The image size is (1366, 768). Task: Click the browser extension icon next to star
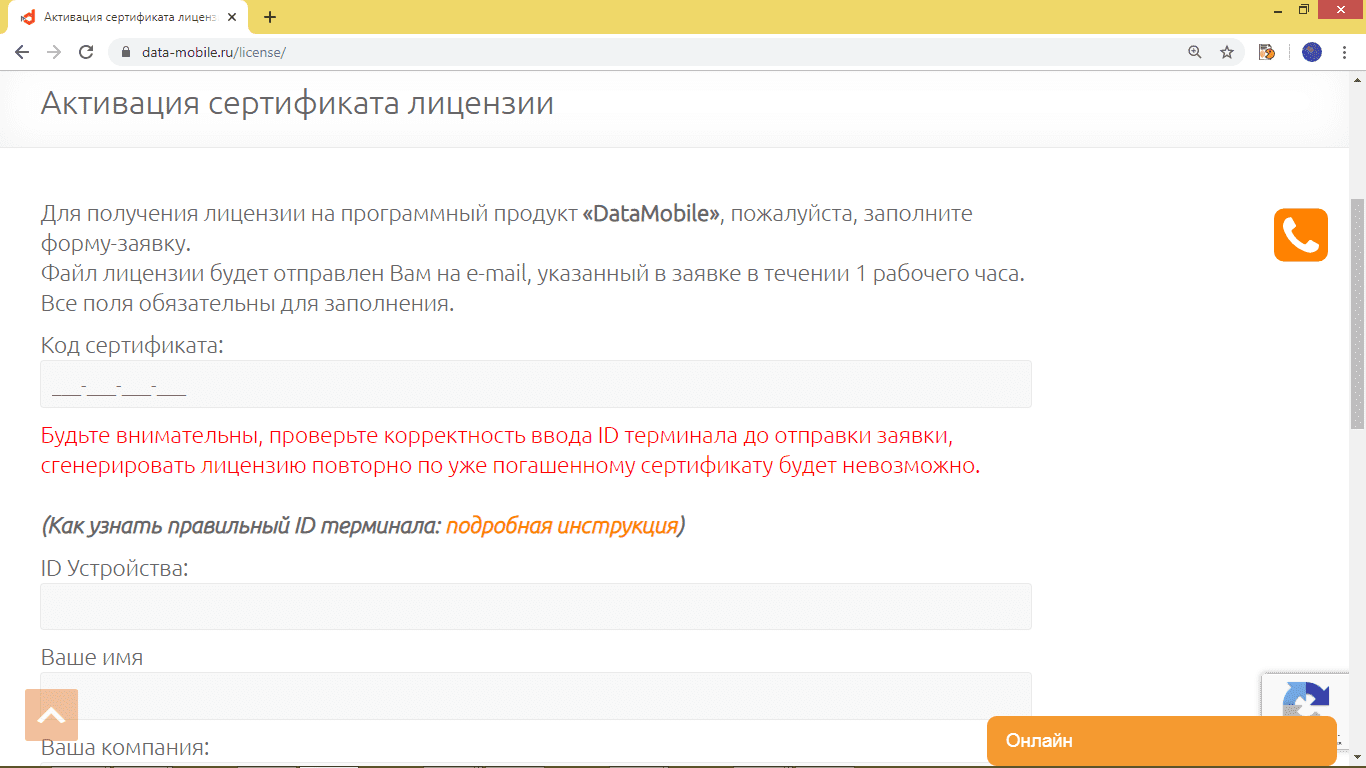(1267, 52)
